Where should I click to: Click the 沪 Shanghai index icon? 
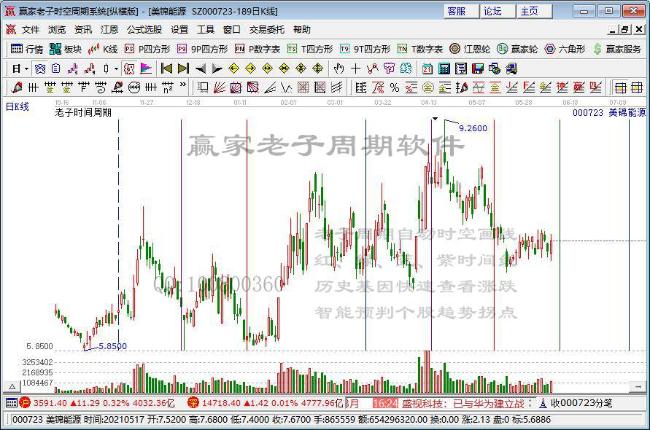click(x=25, y=403)
